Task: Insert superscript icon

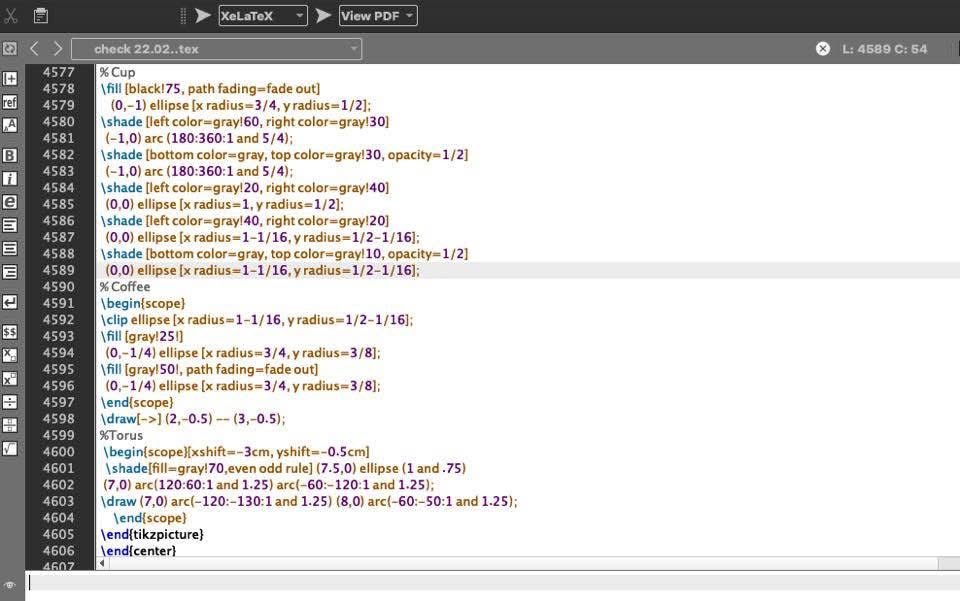Action: [x=10, y=378]
